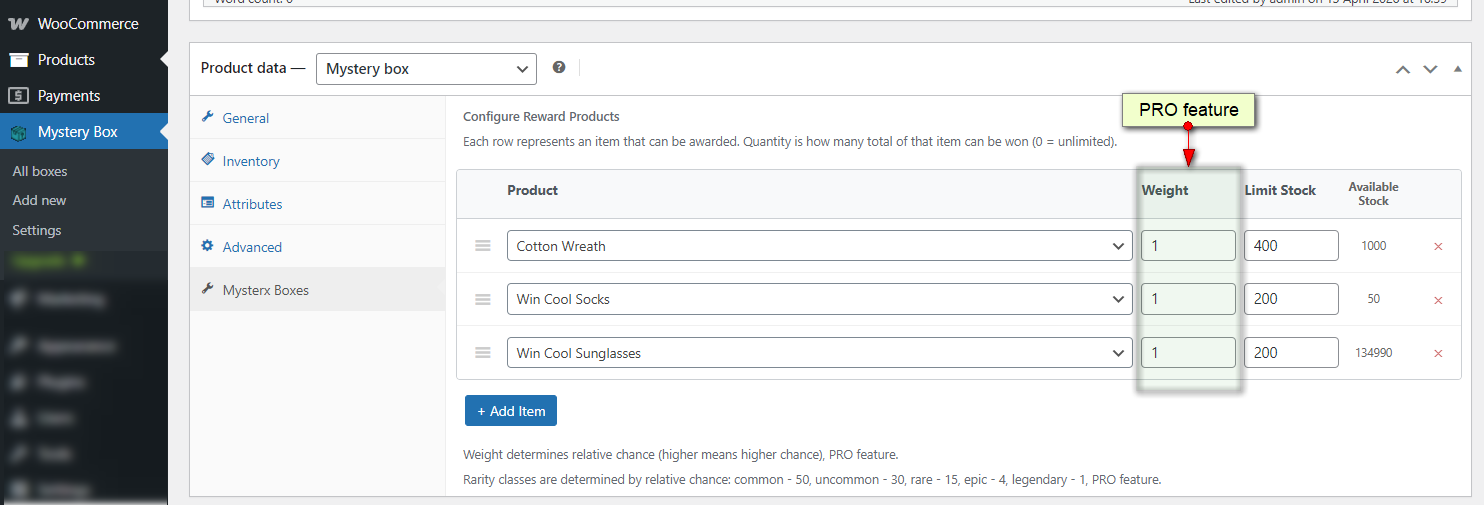Remove the Win Cool Sunglasses reward row
The height and width of the screenshot is (505, 1484).
[x=1438, y=353]
